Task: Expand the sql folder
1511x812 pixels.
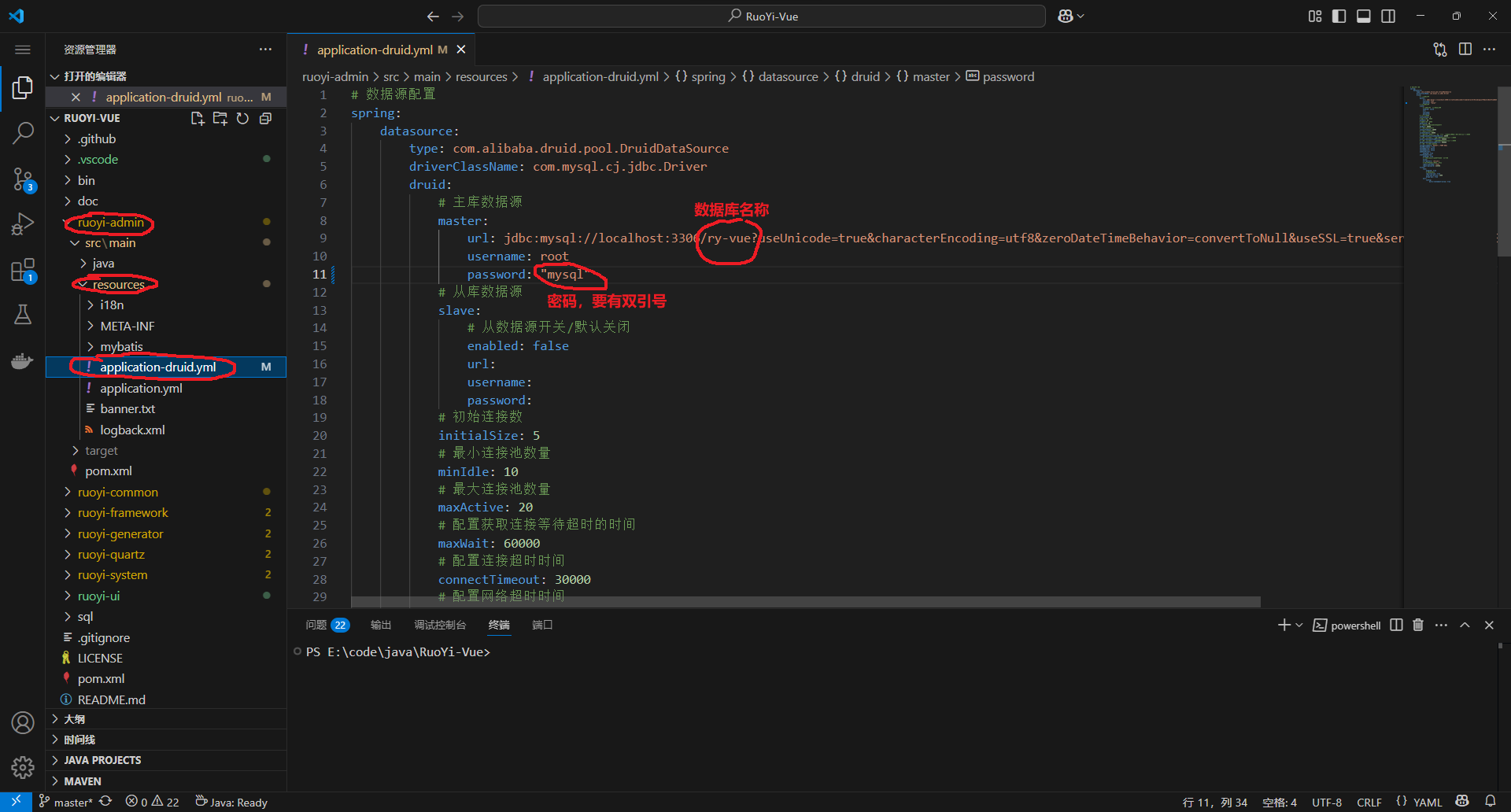Action: point(84,616)
